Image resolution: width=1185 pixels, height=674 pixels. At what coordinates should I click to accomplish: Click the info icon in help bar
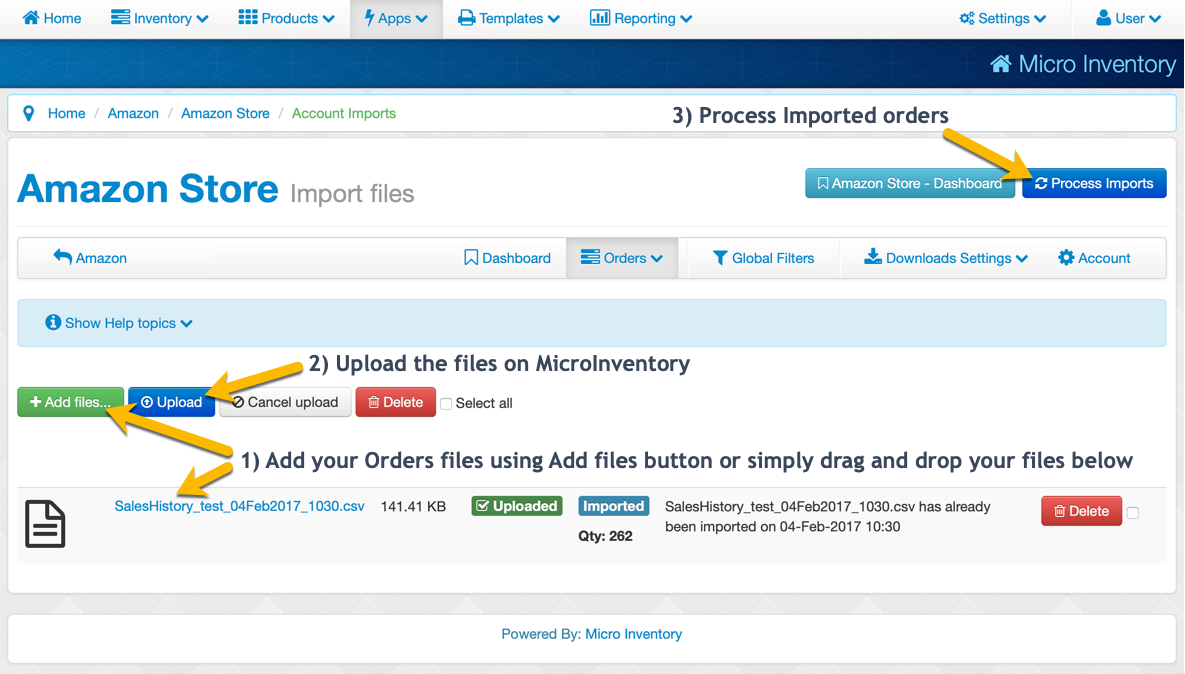point(53,323)
